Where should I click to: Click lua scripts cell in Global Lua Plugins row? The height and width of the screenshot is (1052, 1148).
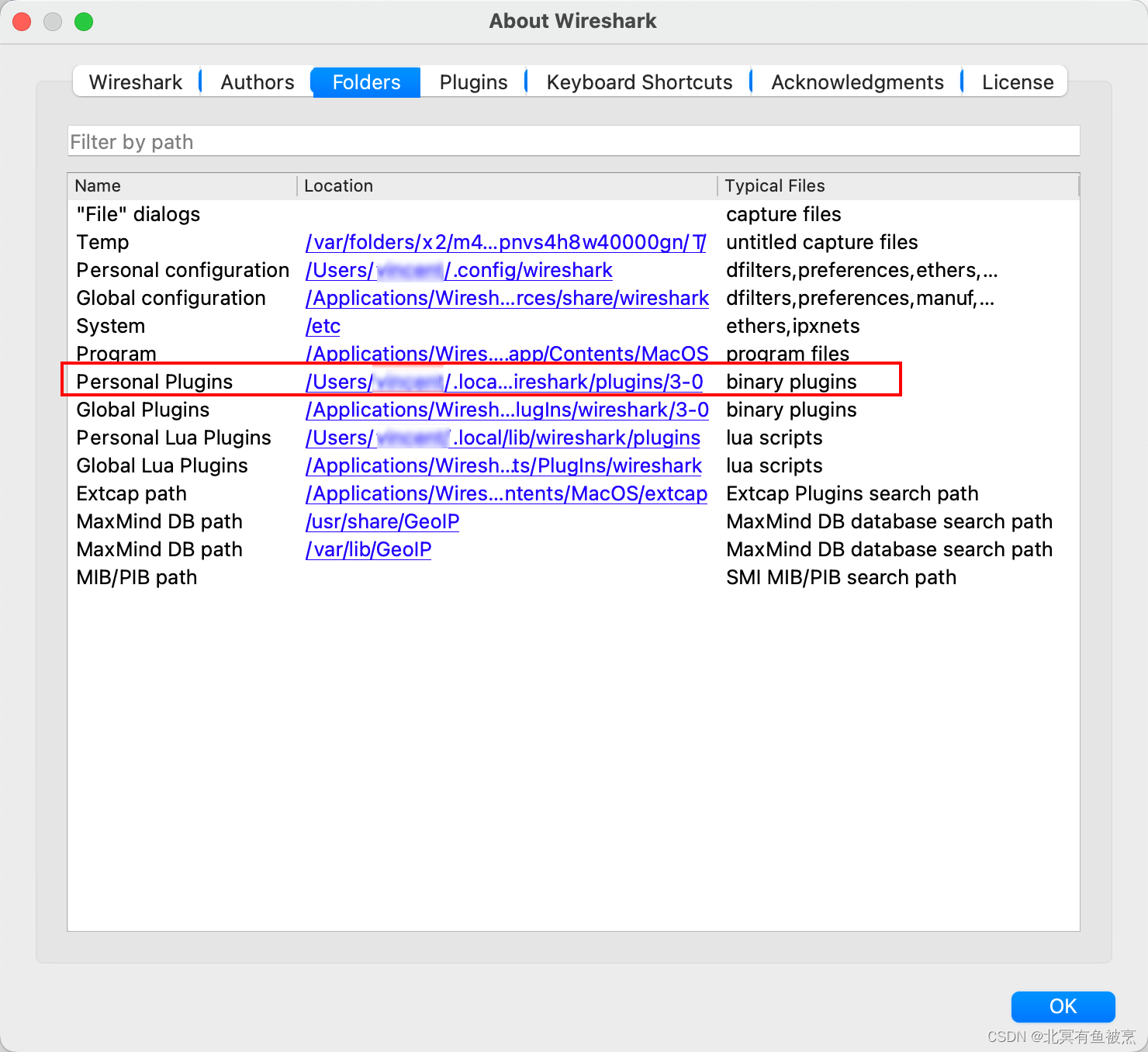774,465
